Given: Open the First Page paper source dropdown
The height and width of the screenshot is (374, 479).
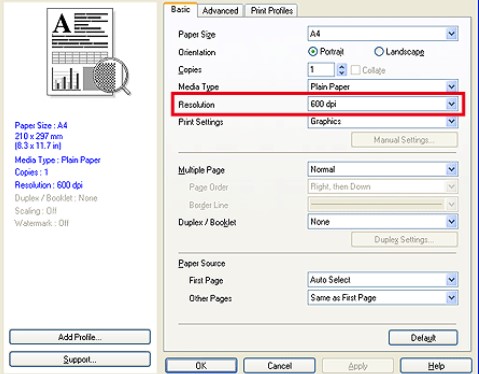Looking at the screenshot, I should tap(383, 280).
